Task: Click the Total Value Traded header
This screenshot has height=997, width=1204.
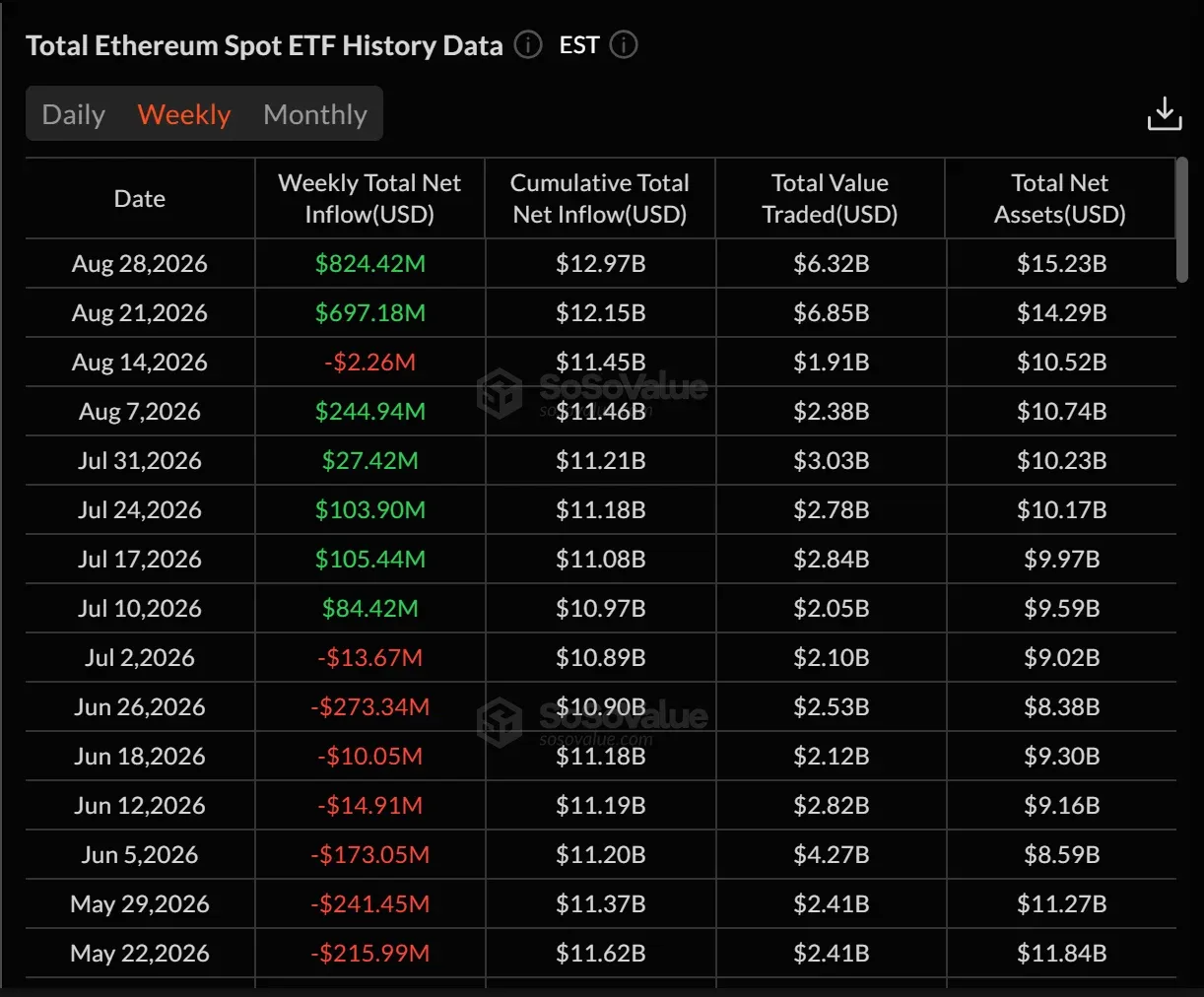Action: tap(830, 198)
